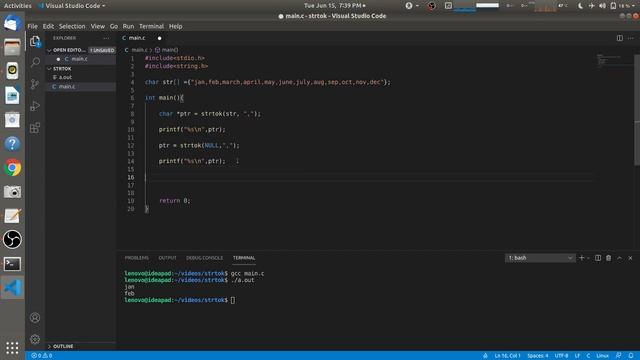Close main.c tab via unsaved dot

point(160,38)
